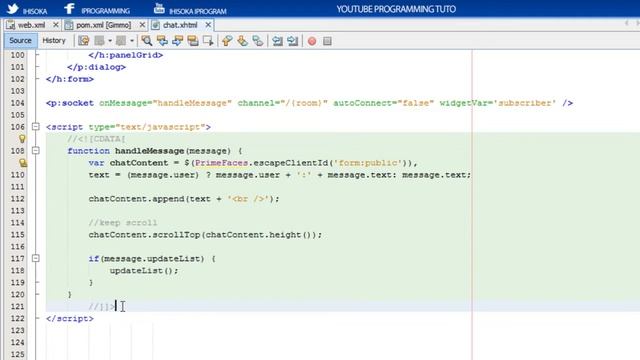This screenshot has width=640, height=360.
Task: Click Previous Bookmark icon
Action: (x=227, y=41)
